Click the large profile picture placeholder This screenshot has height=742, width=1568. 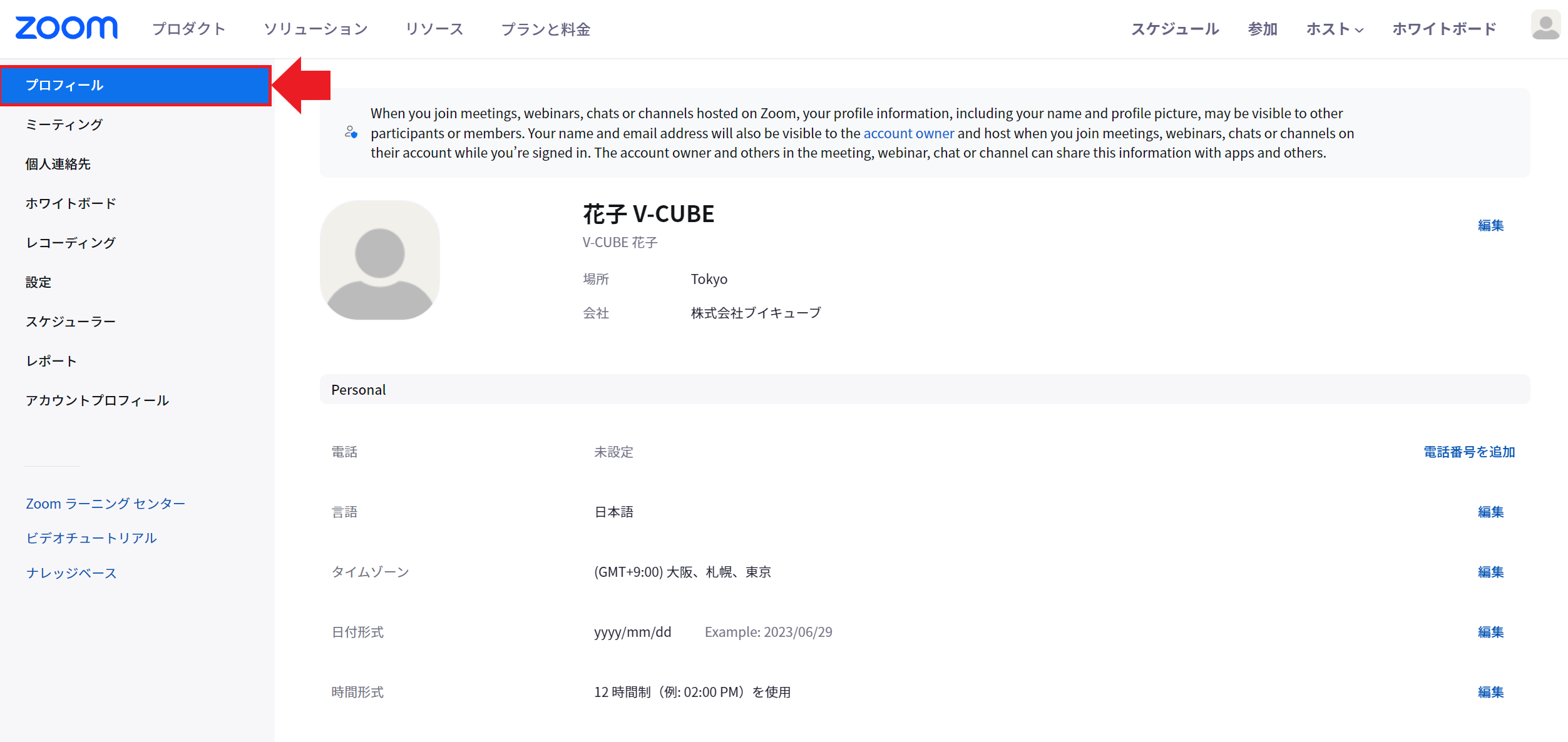coord(380,260)
